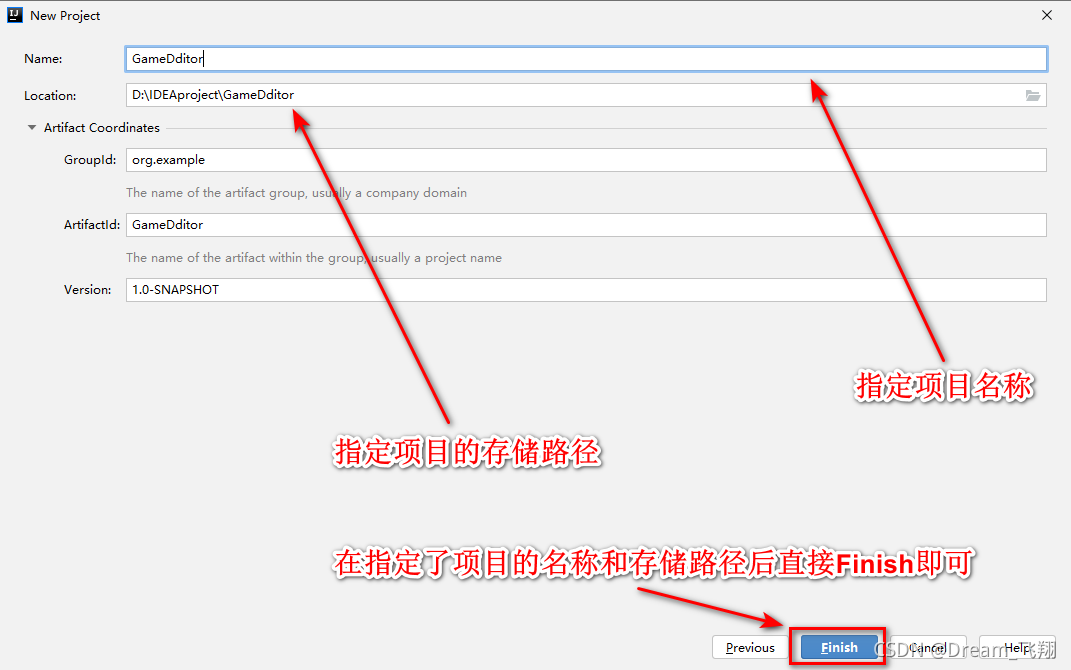Click the hint about artifact group company domain

click(296, 193)
